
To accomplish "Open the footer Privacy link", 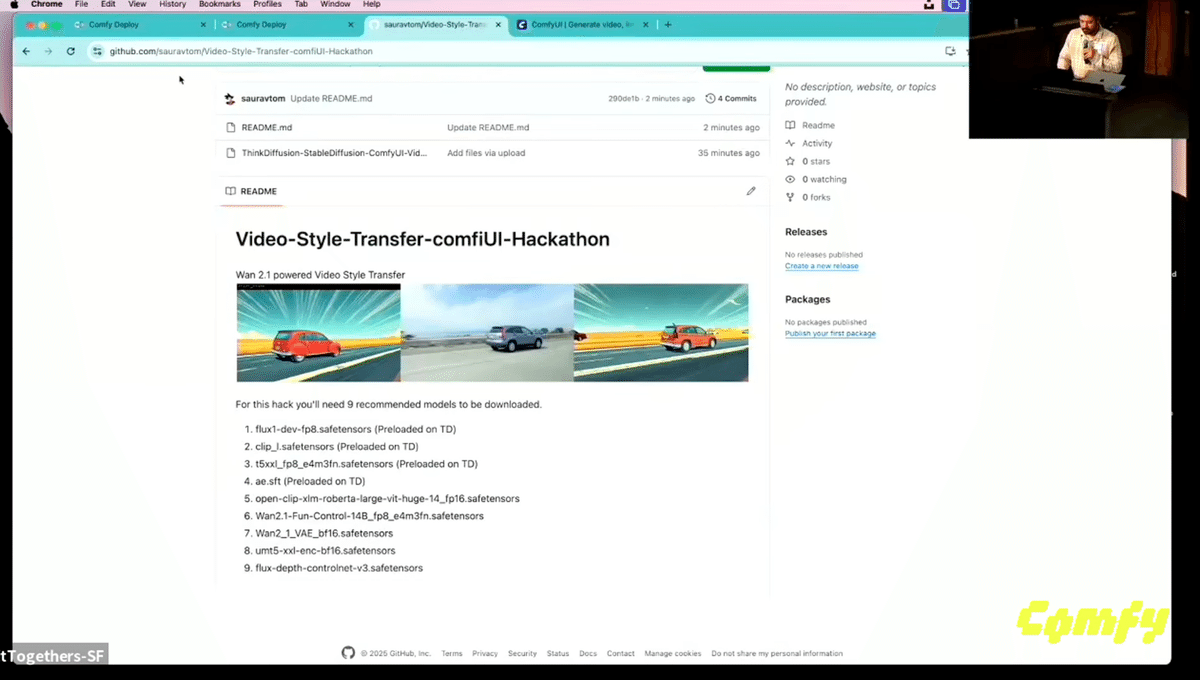I will (485, 653).
